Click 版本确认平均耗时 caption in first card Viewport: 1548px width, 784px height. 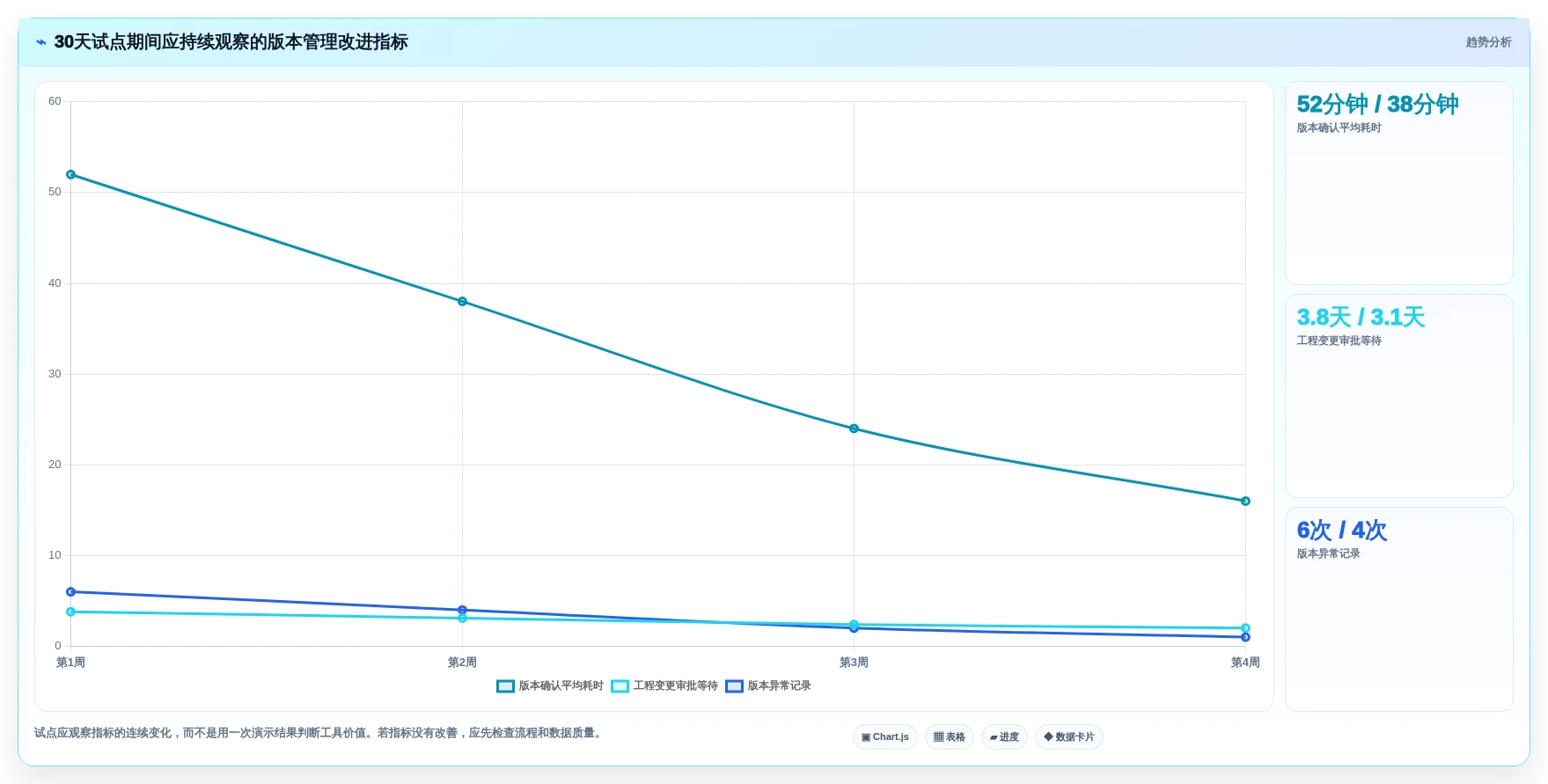[x=1339, y=128]
